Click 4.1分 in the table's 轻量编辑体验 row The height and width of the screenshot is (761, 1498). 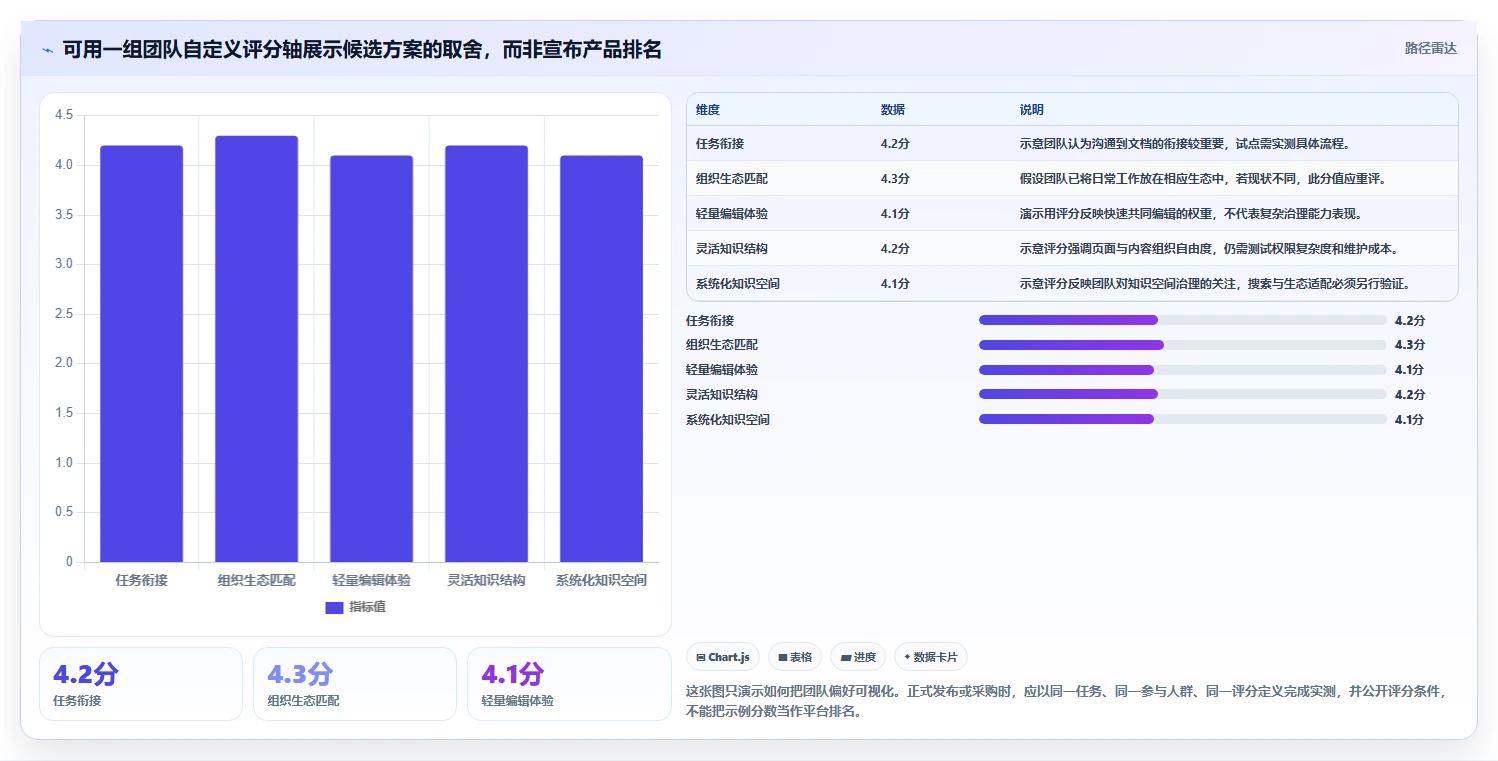(x=895, y=214)
